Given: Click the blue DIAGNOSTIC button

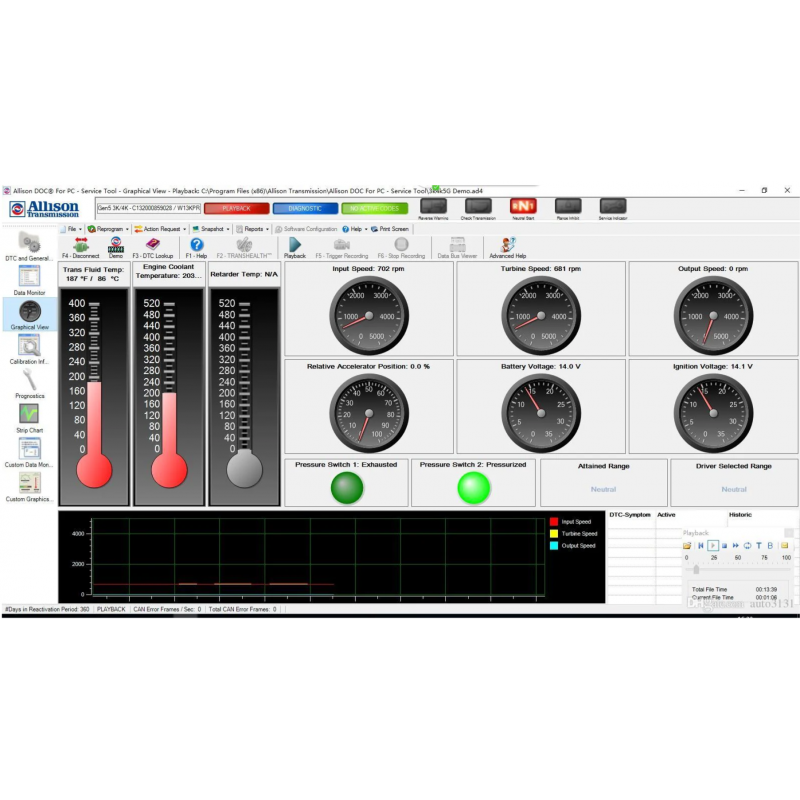Looking at the screenshot, I should click(x=304, y=208).
